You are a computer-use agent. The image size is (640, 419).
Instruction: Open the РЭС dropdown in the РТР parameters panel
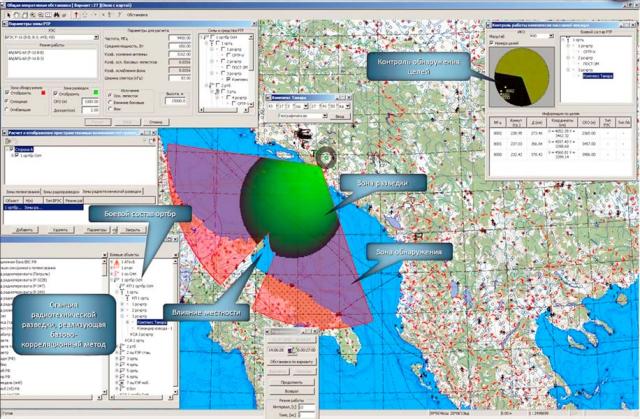pos(96,37)
